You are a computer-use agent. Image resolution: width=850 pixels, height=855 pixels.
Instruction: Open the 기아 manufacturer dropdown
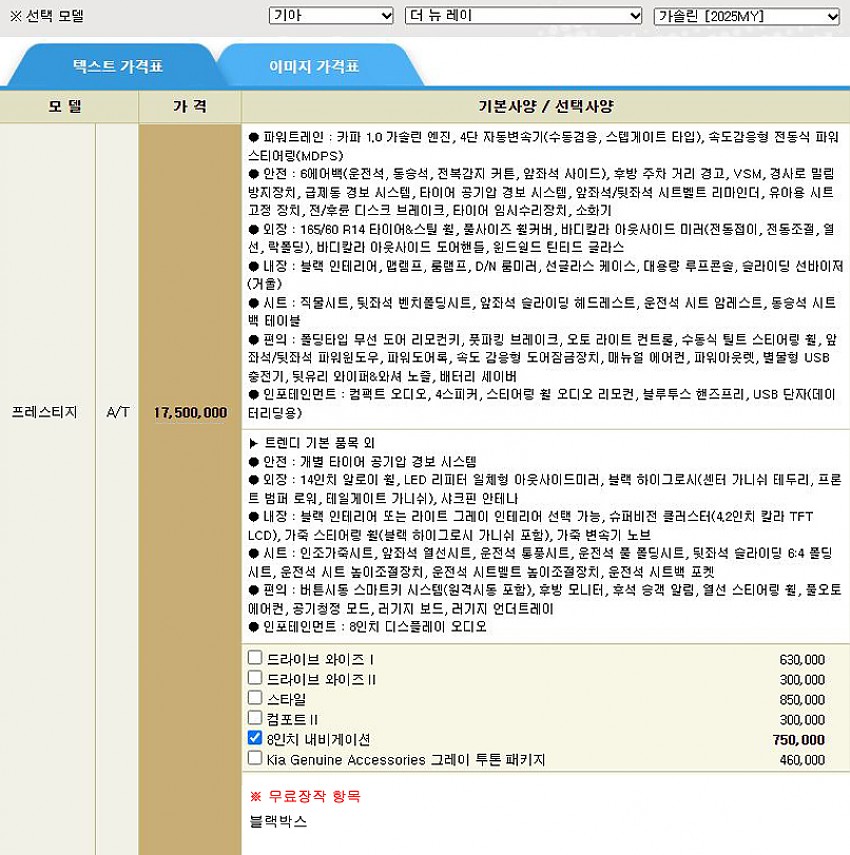pos(331,16)
